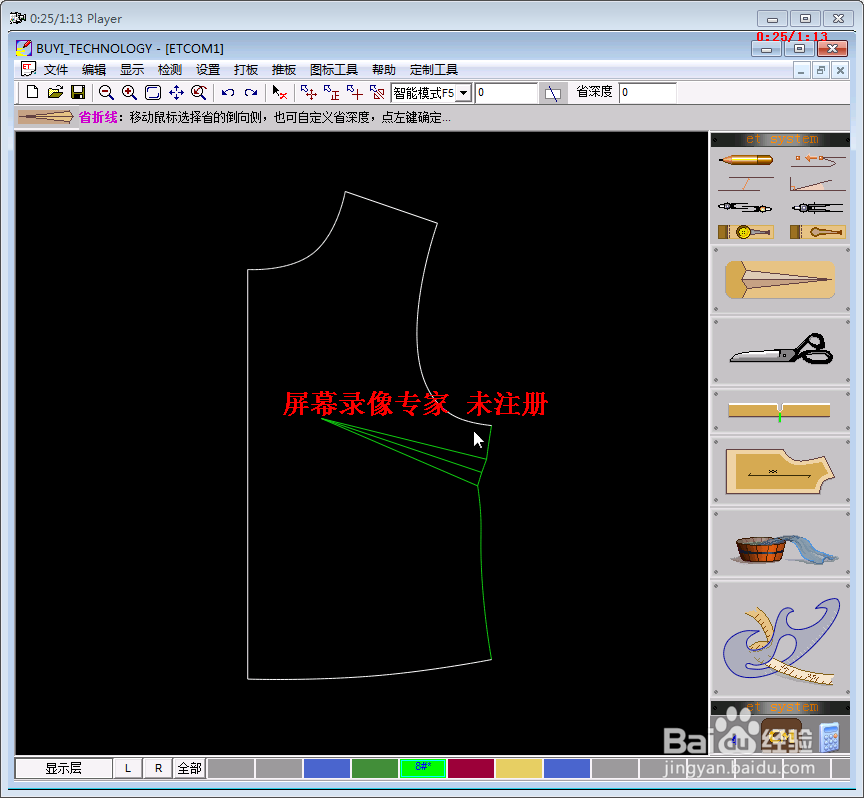Click the ET document icon left of 文件
Viewport: 864px width, 798px height.
click(28, 69)
